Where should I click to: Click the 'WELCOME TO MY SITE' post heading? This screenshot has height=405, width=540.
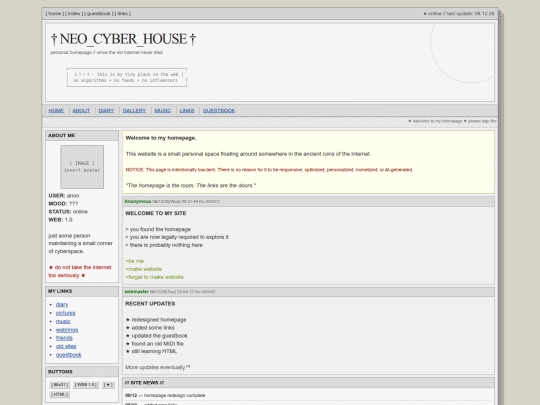point(156,214)
